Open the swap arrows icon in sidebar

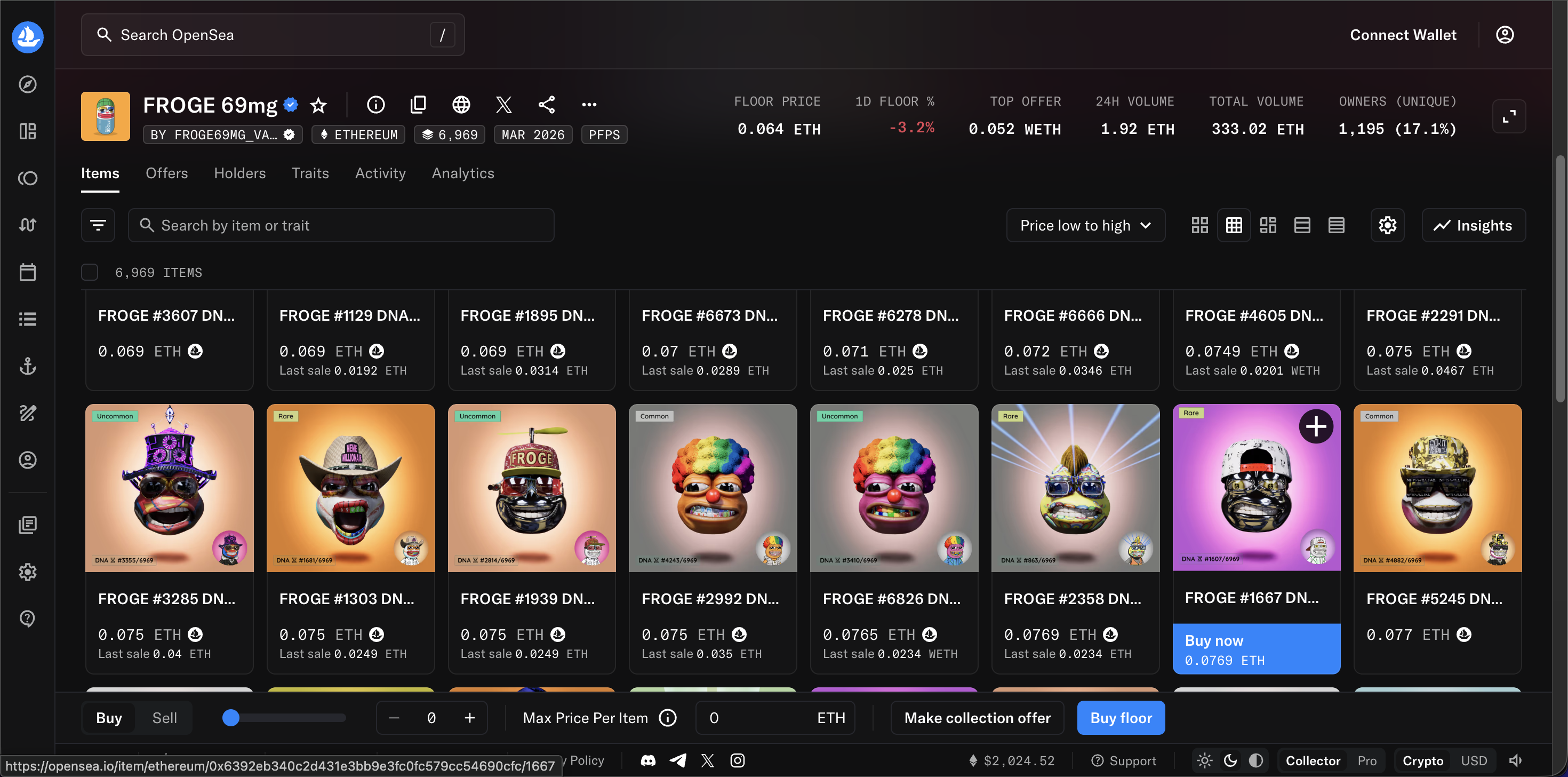[x=27, y=225]
